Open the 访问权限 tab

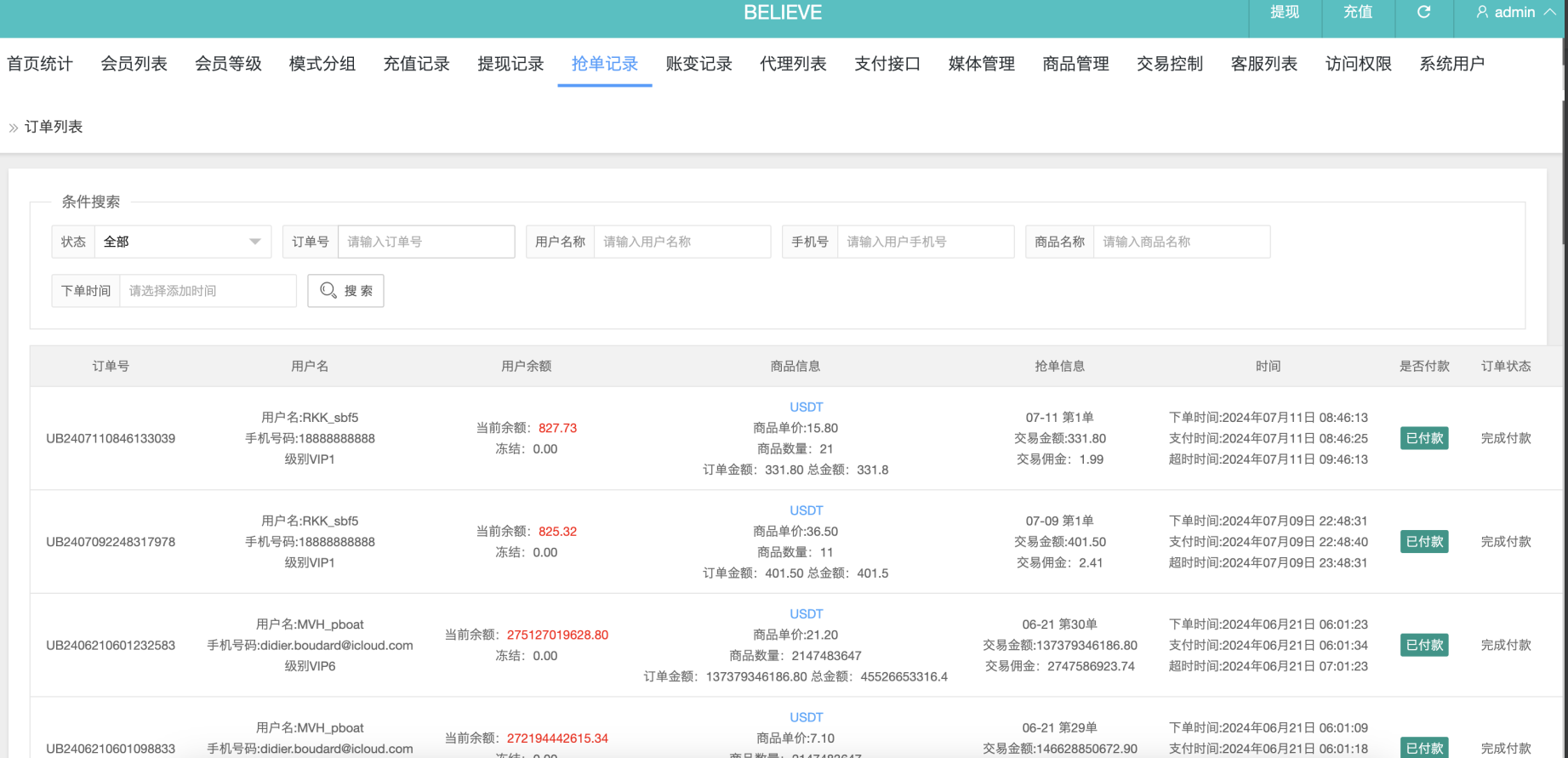(1359, 64)
